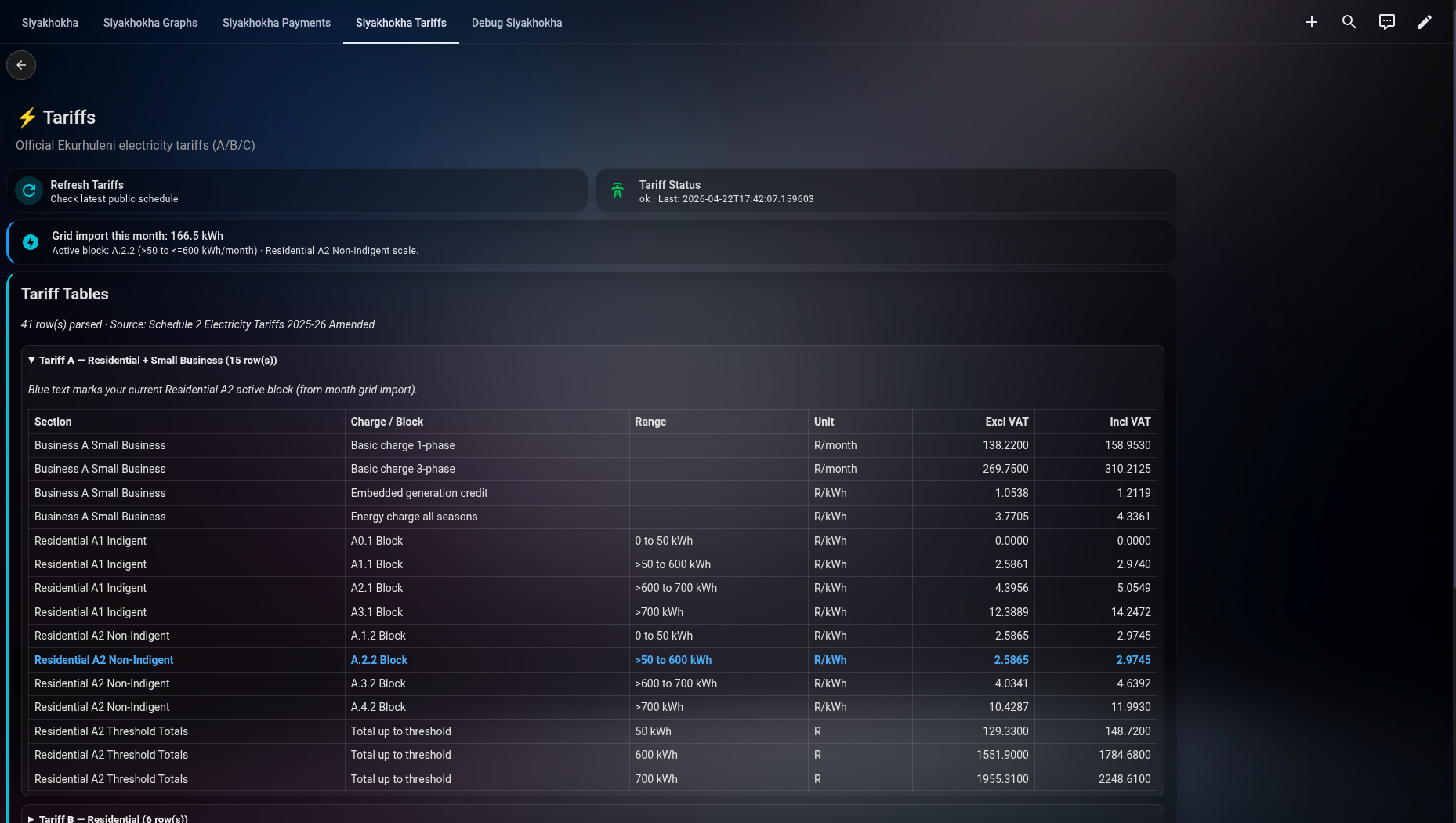The width and height of the screenshot is (1456, 823).
Task: Click the 1784.6800 Incl VAT total
Action: [1125, 755]
